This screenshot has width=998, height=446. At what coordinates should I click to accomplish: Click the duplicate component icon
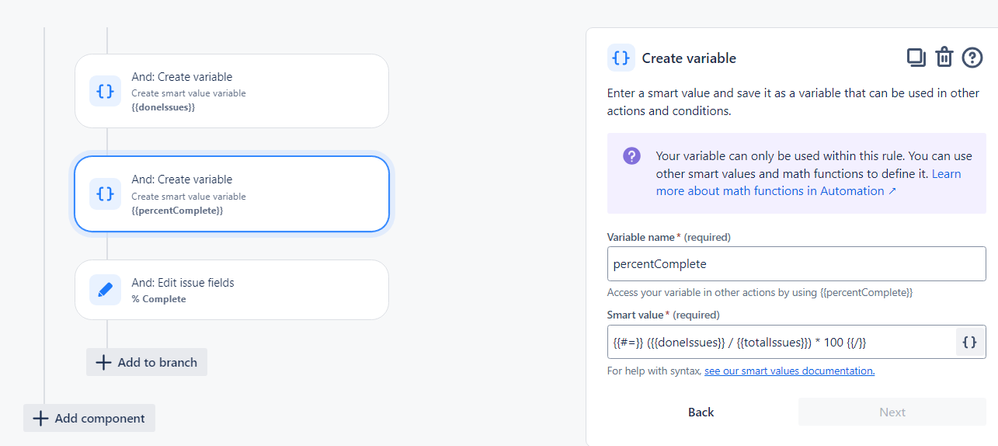[916, 57]
